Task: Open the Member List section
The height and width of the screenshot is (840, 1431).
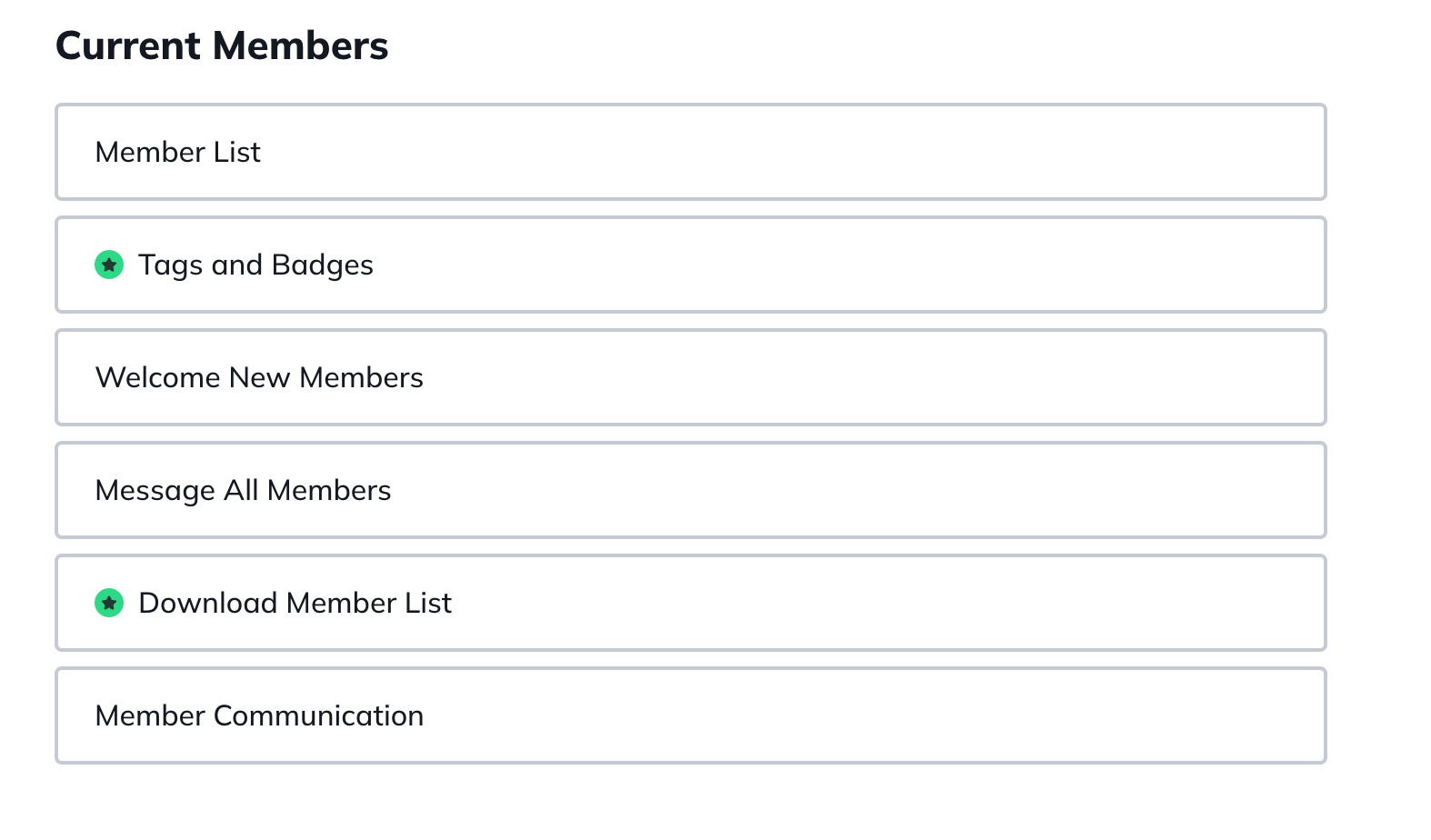Action: click(691, 152)
